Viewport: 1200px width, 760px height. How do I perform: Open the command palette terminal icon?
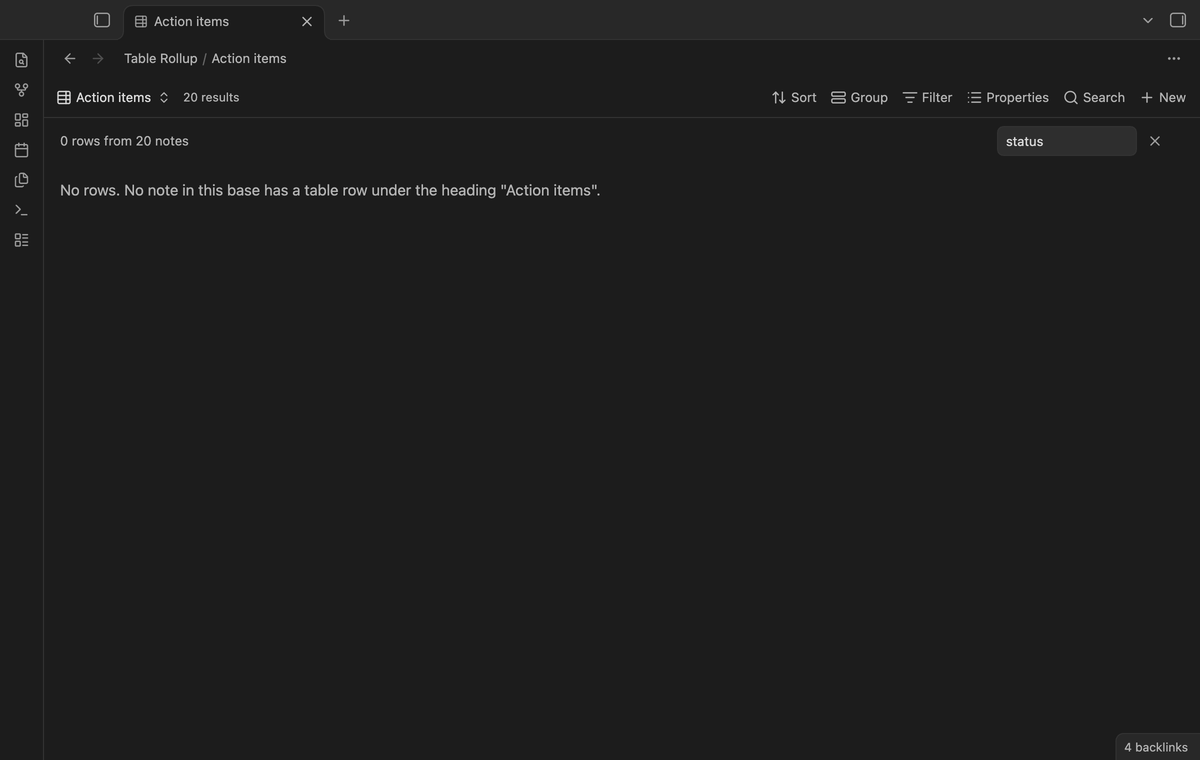point(21,210)
